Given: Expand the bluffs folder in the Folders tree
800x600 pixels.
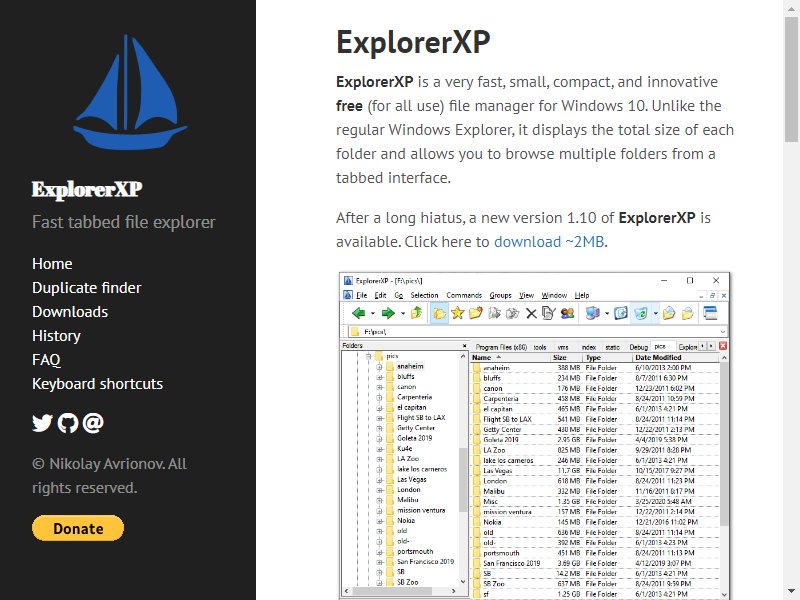Looking at the screenshot, I should tap(380, 378).
